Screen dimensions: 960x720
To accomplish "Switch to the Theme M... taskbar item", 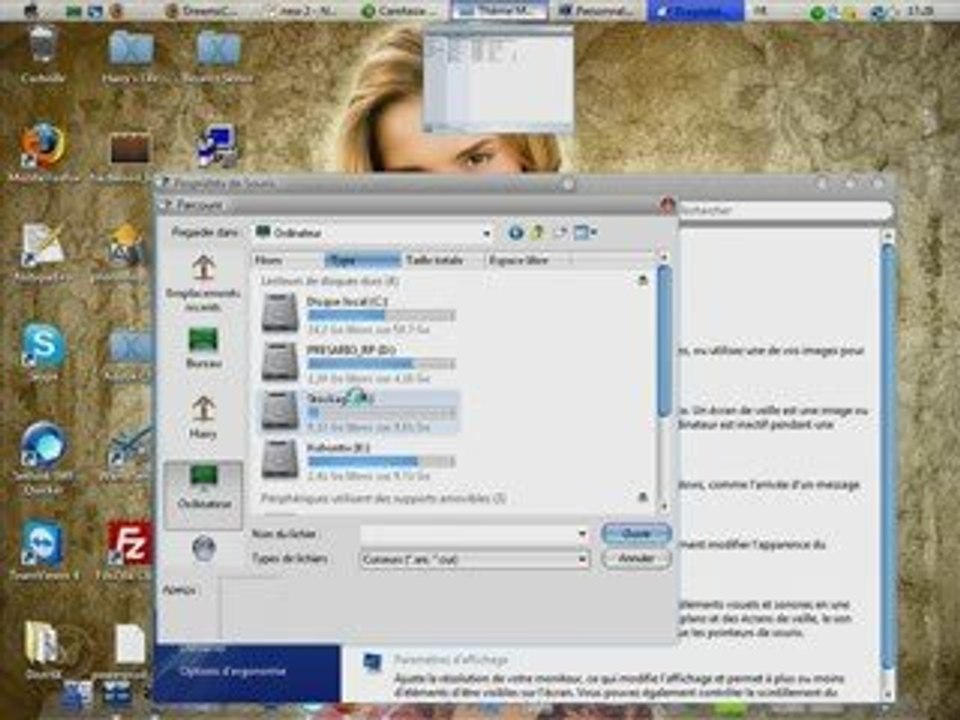I will point(498,10).
